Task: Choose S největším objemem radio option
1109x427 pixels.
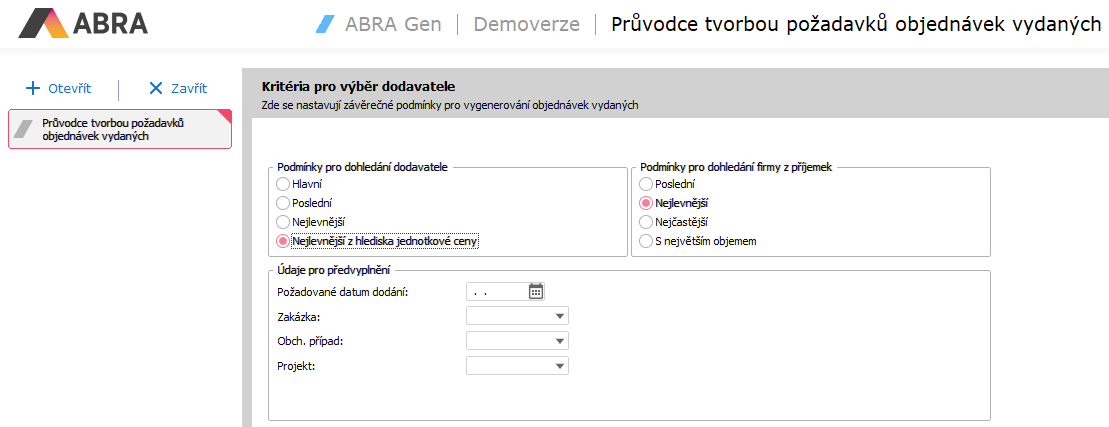Action: coord(646,241)
